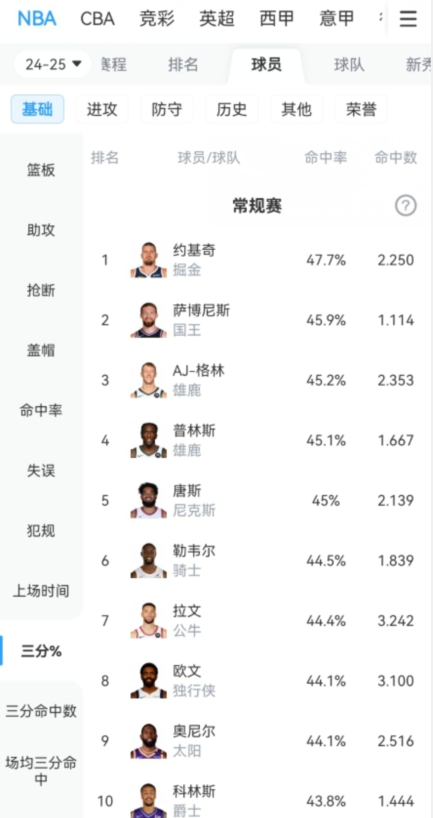The width and height of the screenshot is (433, 818).
Task: Tap 欧文 player avatar
Action: pos(149,681)
